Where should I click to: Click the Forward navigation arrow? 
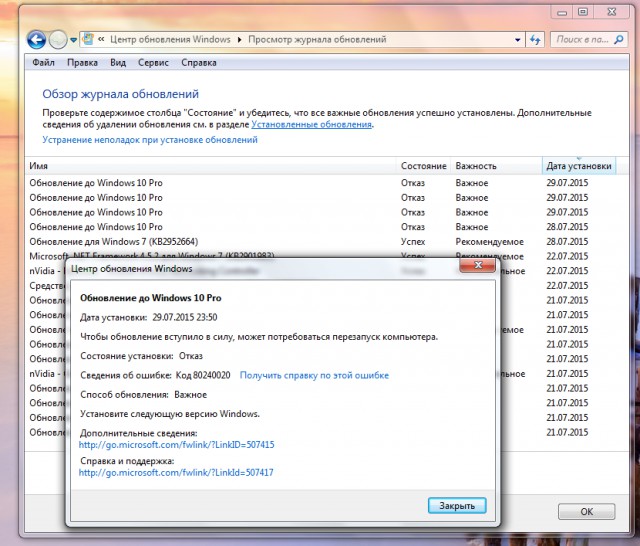pos(58,40)
